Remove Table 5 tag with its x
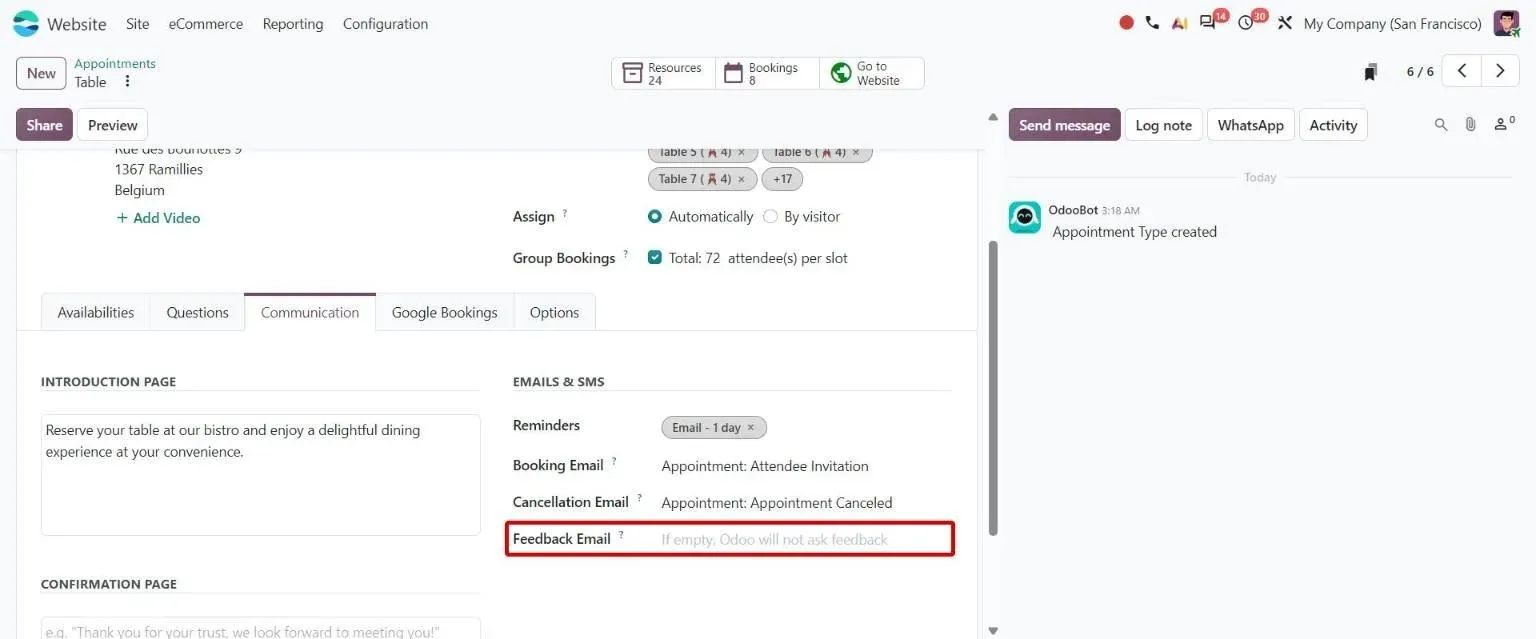The width and height of the screenshot is (1536, 639). coord(741,153)
